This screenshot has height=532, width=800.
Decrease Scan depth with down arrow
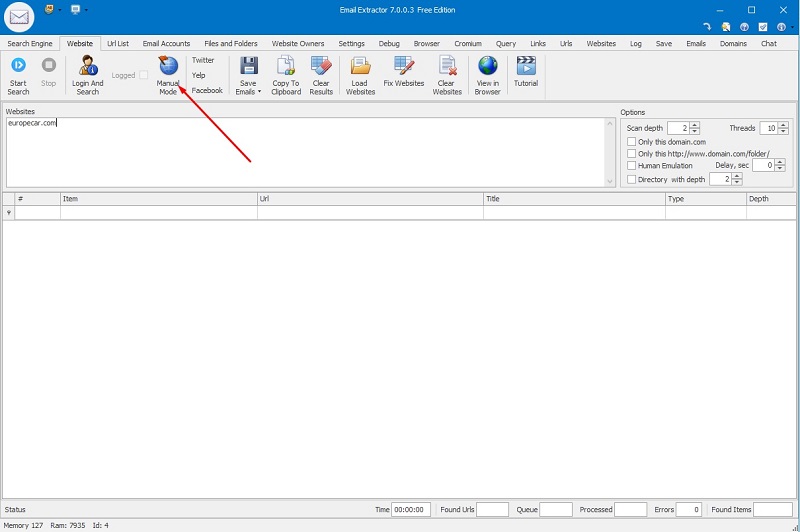(x=694, y=131)
